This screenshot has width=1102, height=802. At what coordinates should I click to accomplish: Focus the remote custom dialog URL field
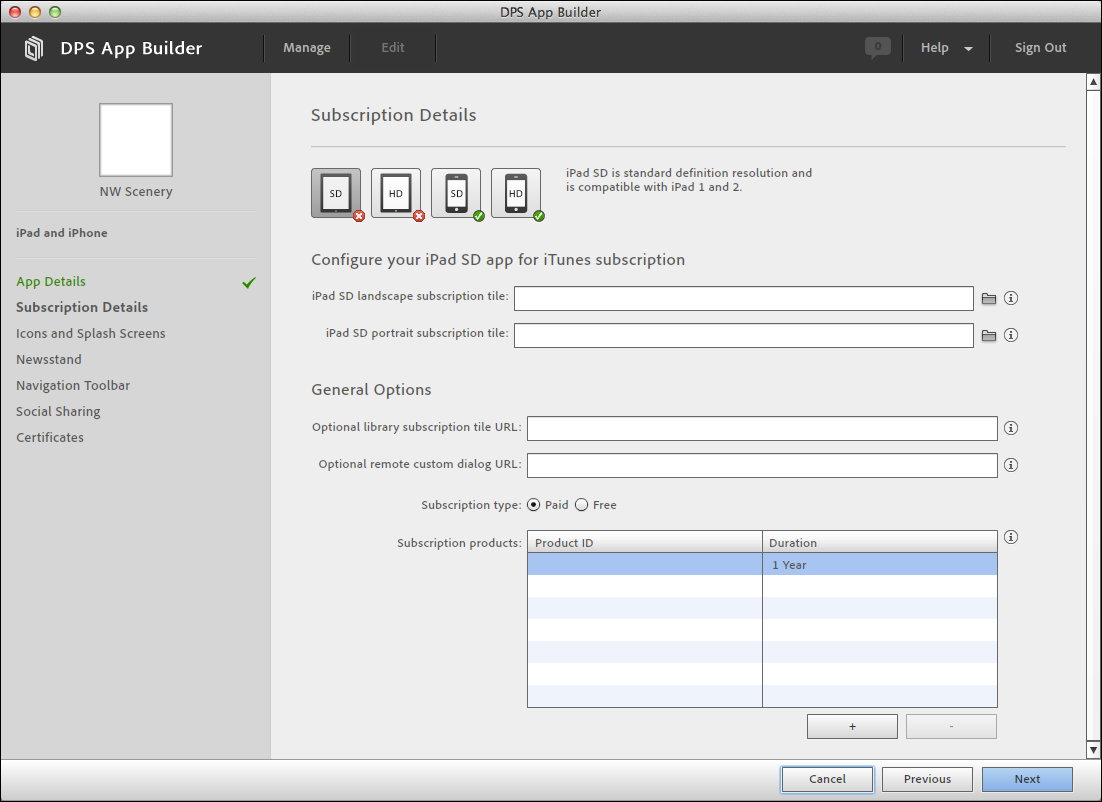pos(762,465)
